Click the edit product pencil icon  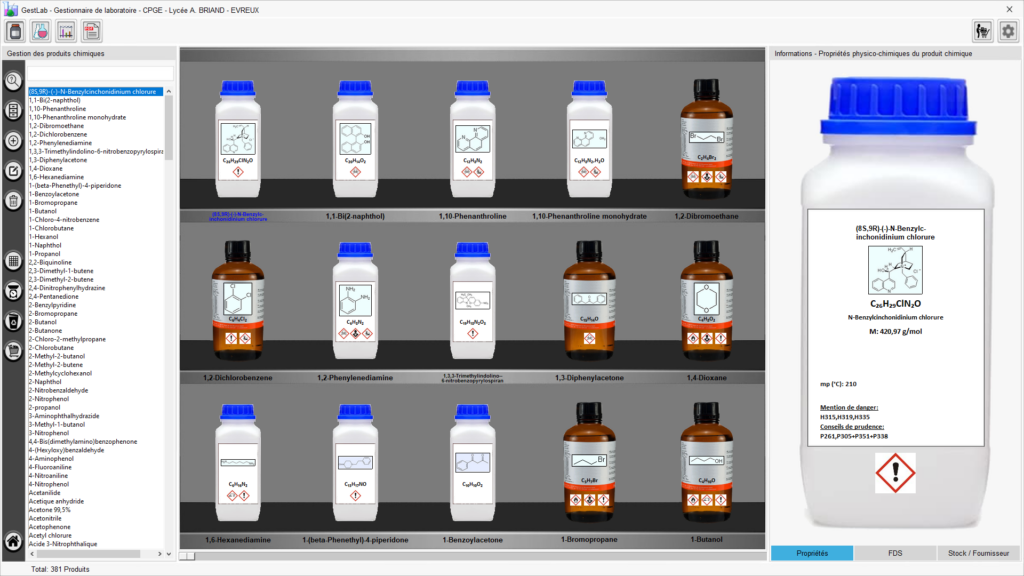14,171
